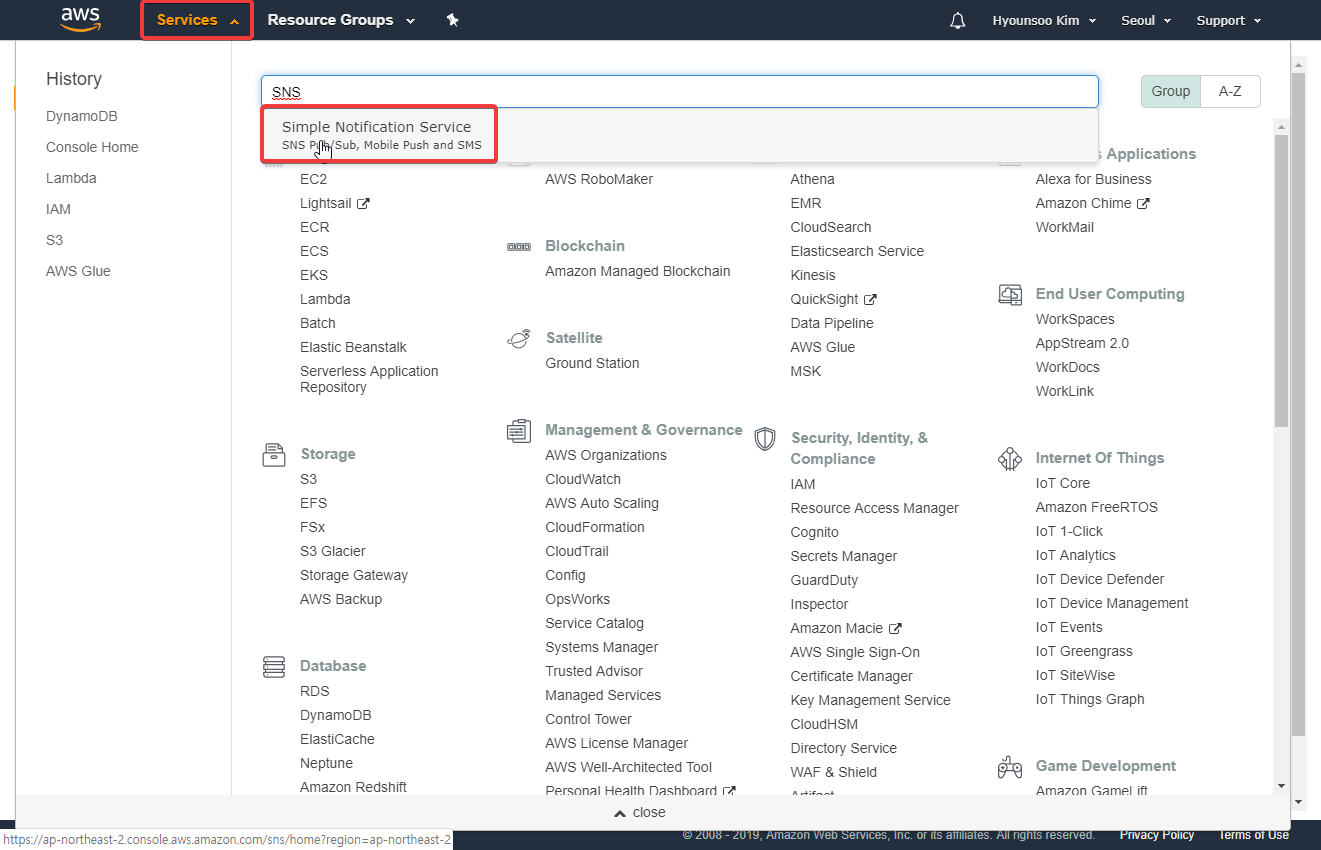Viewport: 1321px width, 850px height.
Task: Open AWS Glue from History
Action: [78, 271]
